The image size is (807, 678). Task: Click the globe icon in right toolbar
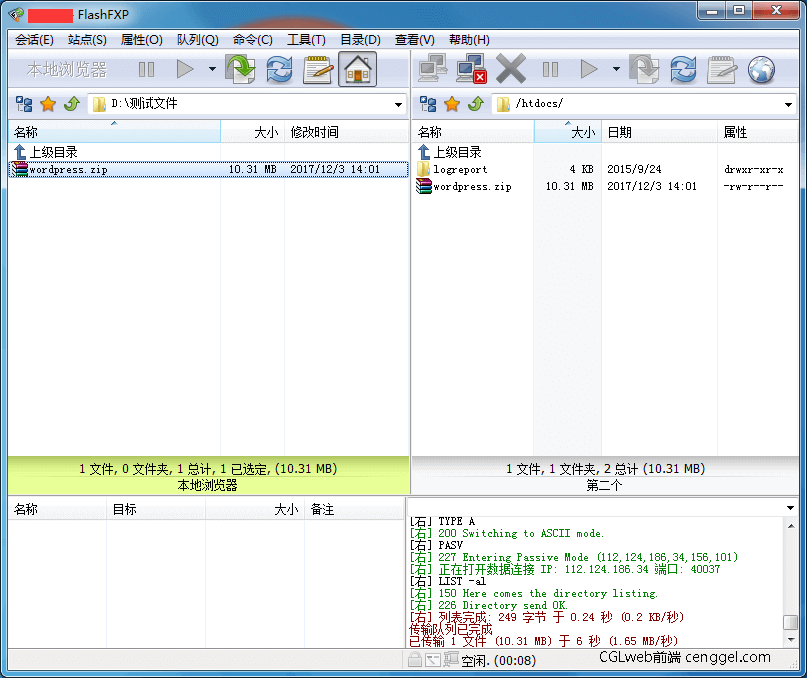coord(761,69)
